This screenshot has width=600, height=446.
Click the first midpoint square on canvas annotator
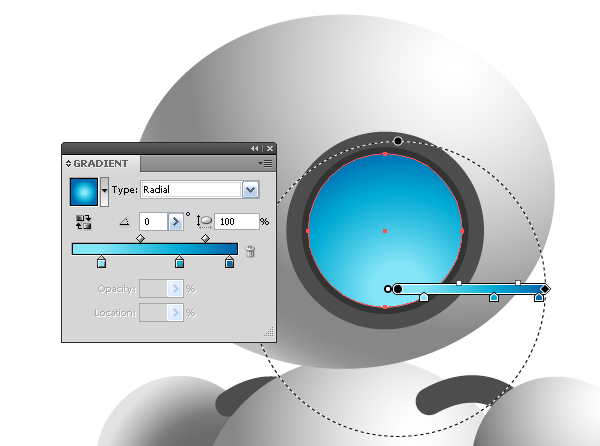[x=459, y=283]
